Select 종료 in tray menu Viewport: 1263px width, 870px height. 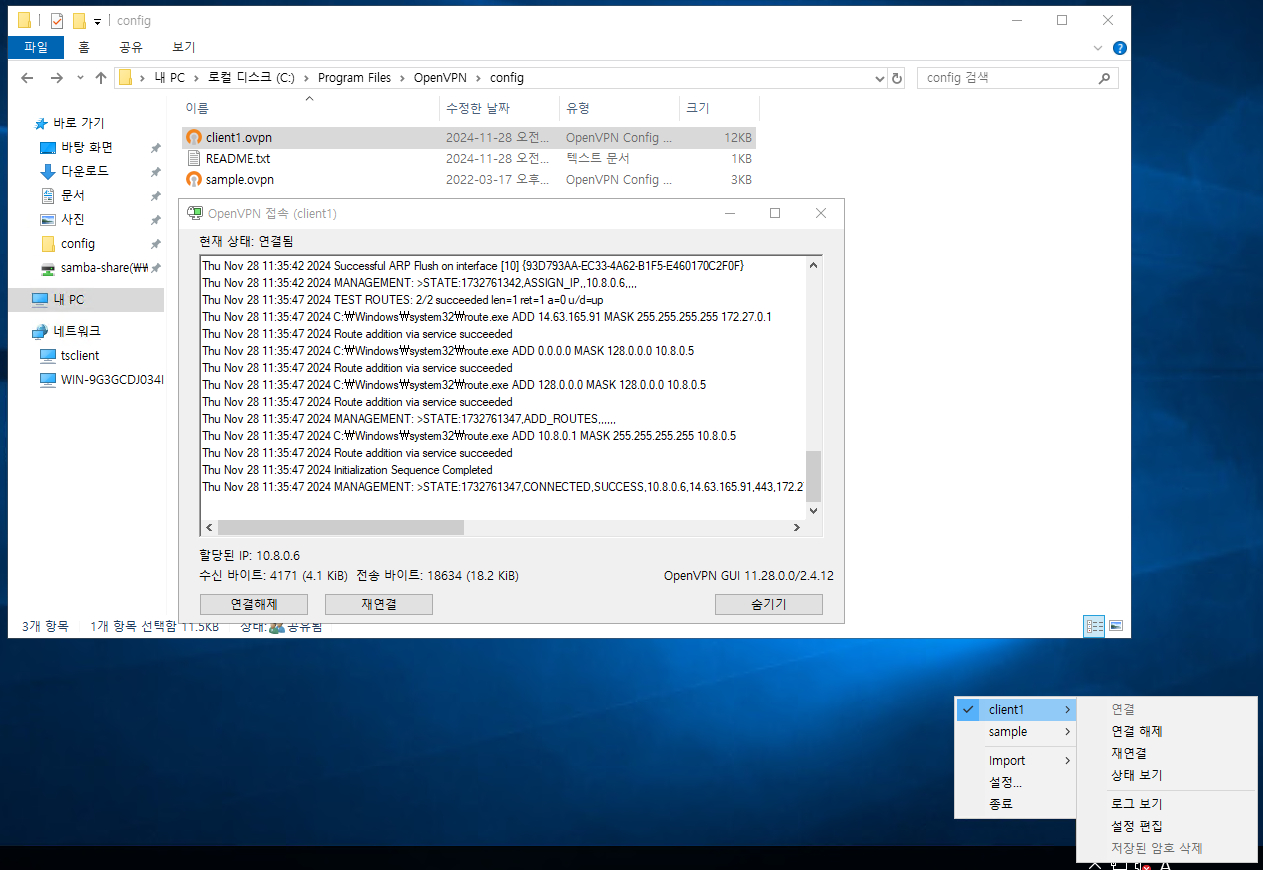pos(1016,804)
